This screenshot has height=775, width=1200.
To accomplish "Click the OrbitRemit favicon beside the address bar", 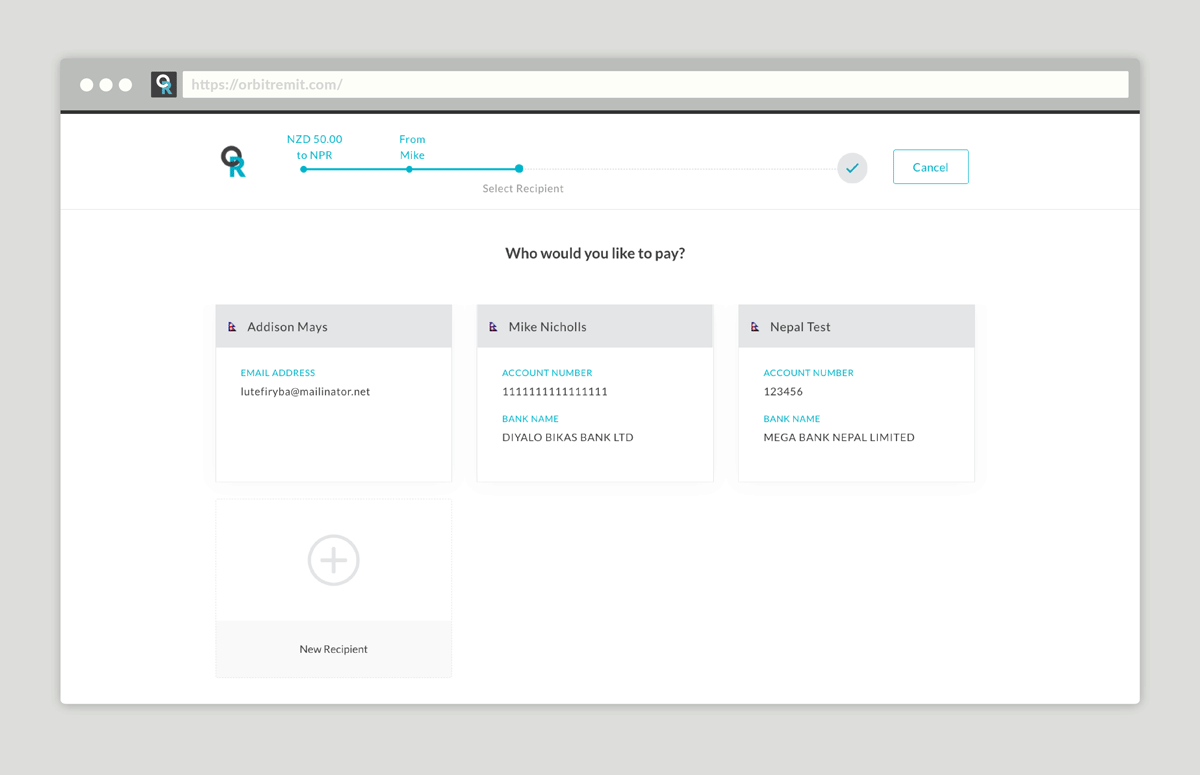I will (x=164, y=85).
